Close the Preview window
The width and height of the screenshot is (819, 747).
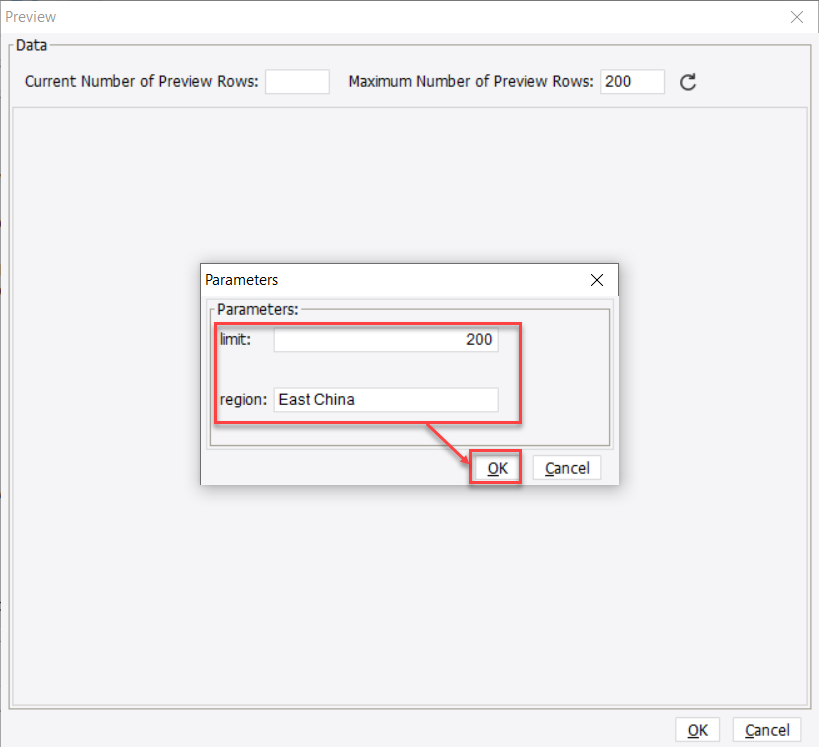[797, 17]
